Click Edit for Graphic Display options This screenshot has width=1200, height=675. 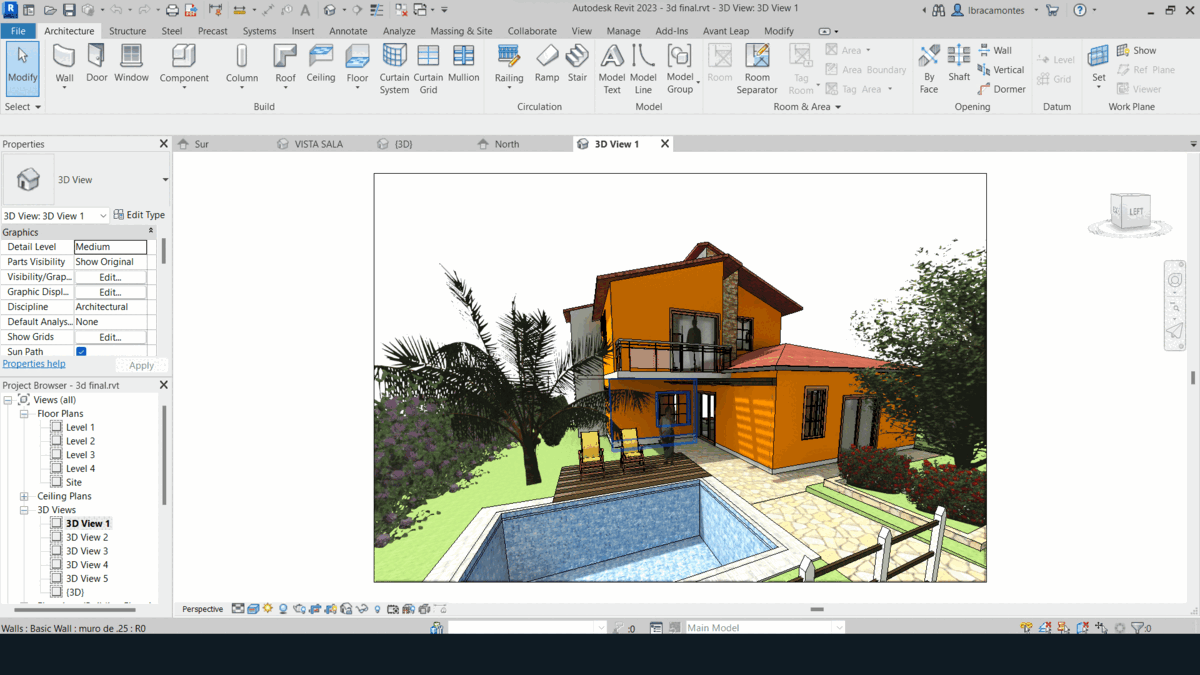tap(110, 292)
